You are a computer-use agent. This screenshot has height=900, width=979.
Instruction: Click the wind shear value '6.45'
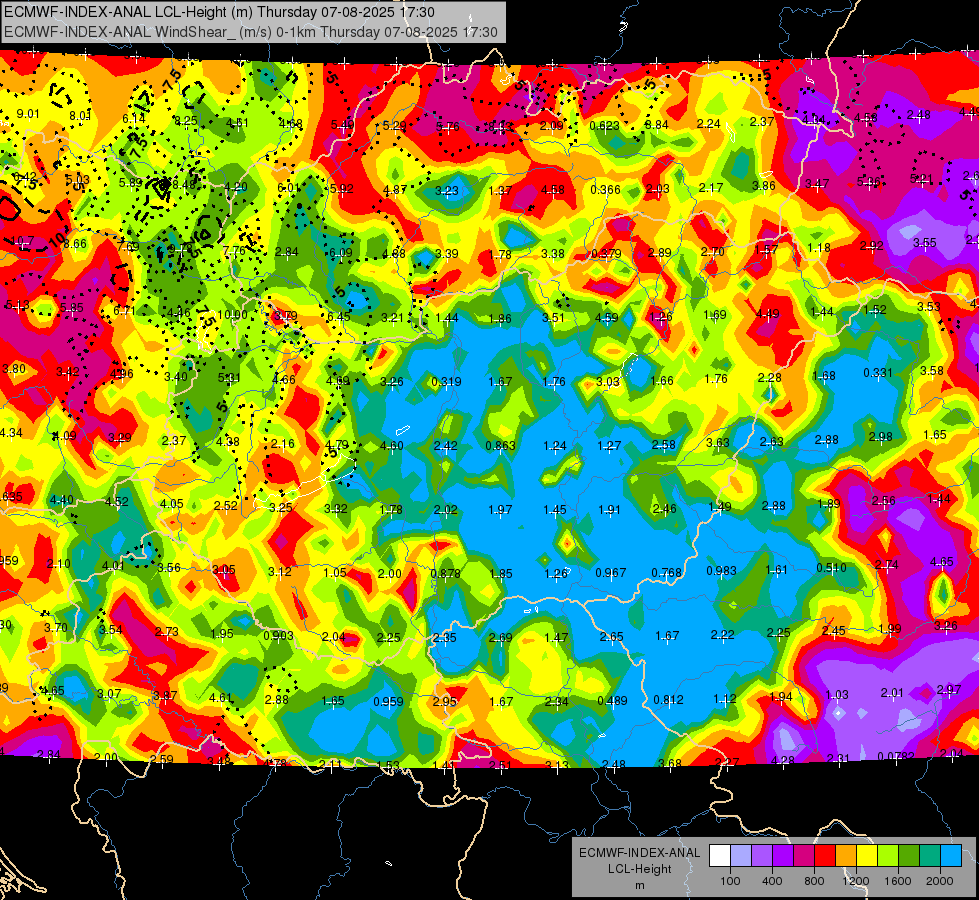tap(338, 316)
